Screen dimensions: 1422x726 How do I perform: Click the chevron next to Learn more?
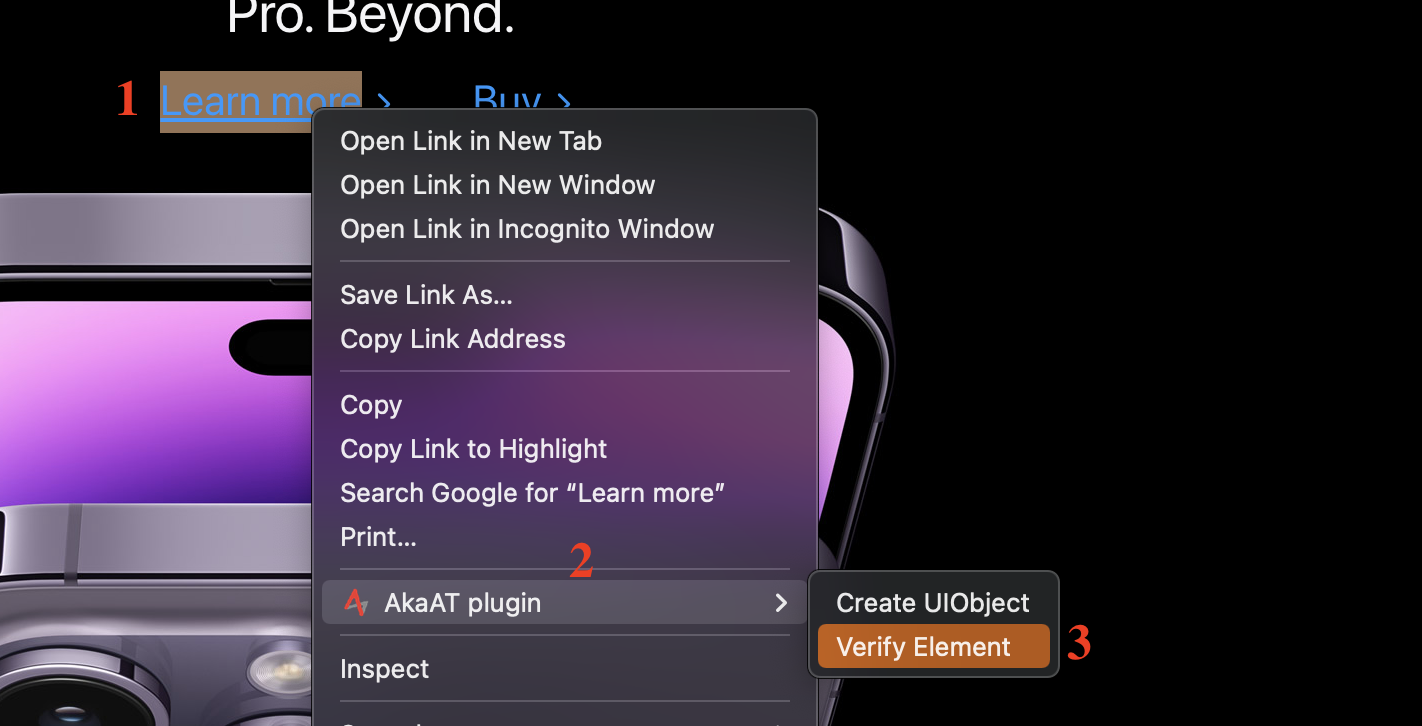point(384,102)
